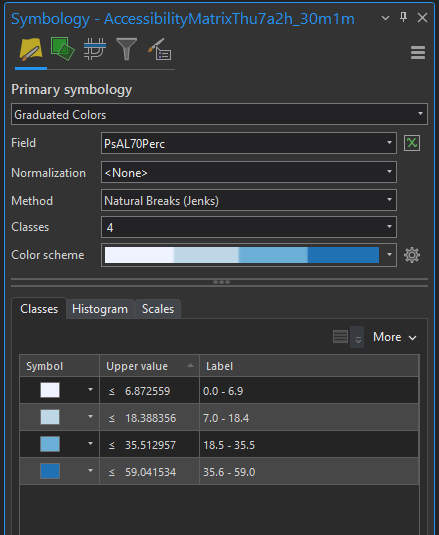The height and width of the screenshot is (535, 439).
Task: Click the reverse-order button beside More
Action: [x=357, y=337]
